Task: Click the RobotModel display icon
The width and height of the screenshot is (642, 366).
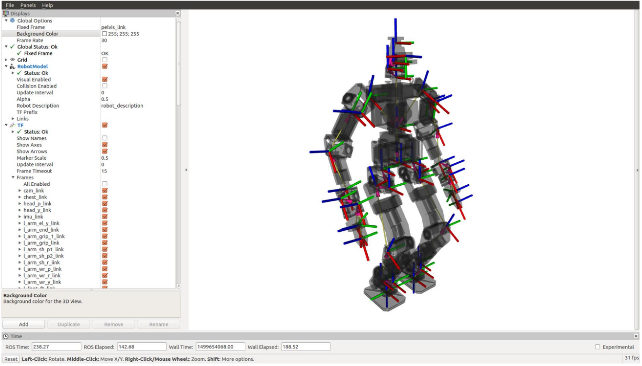Action: 13,66
